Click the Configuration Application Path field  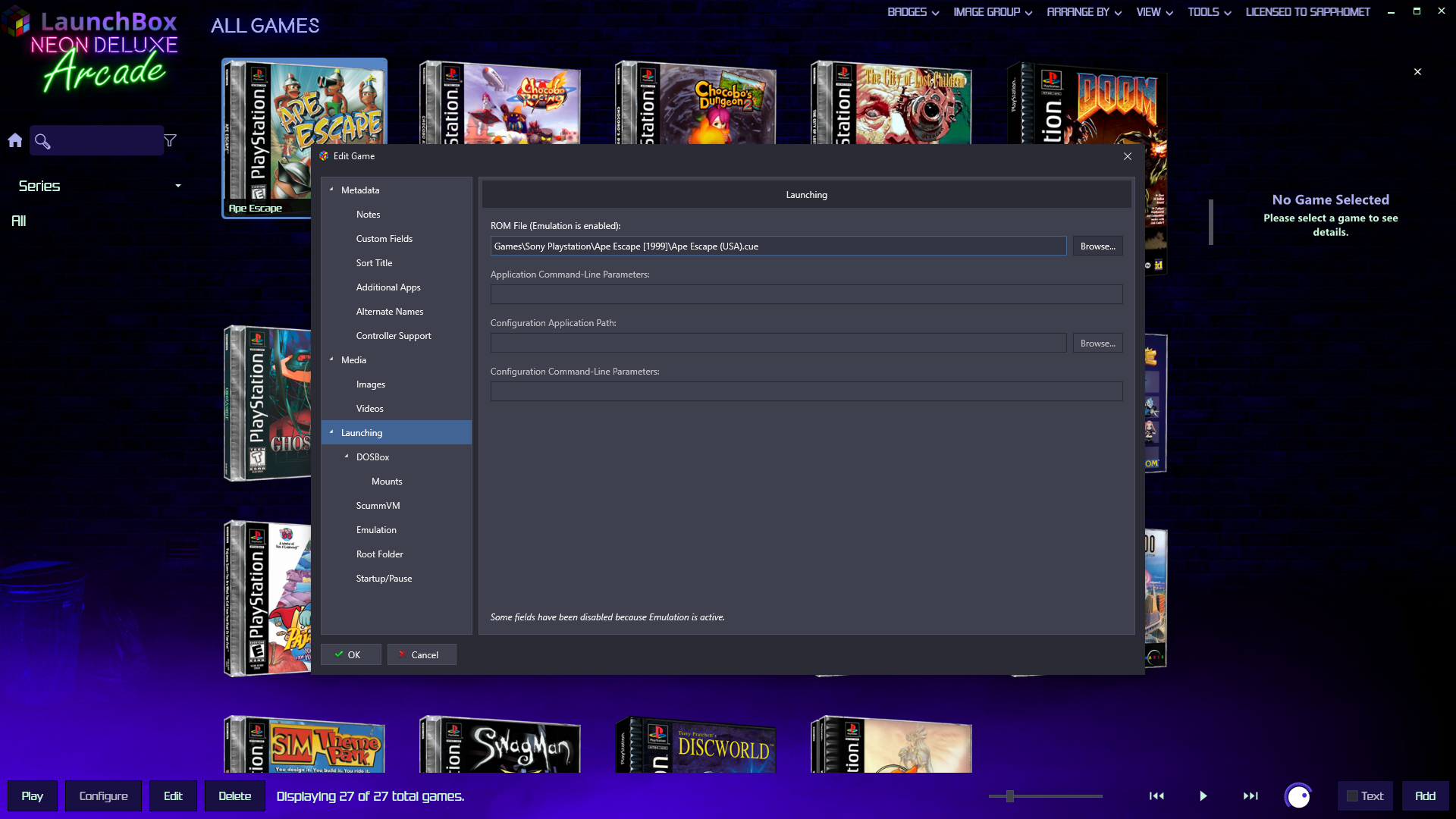click(x=778, y=343)
